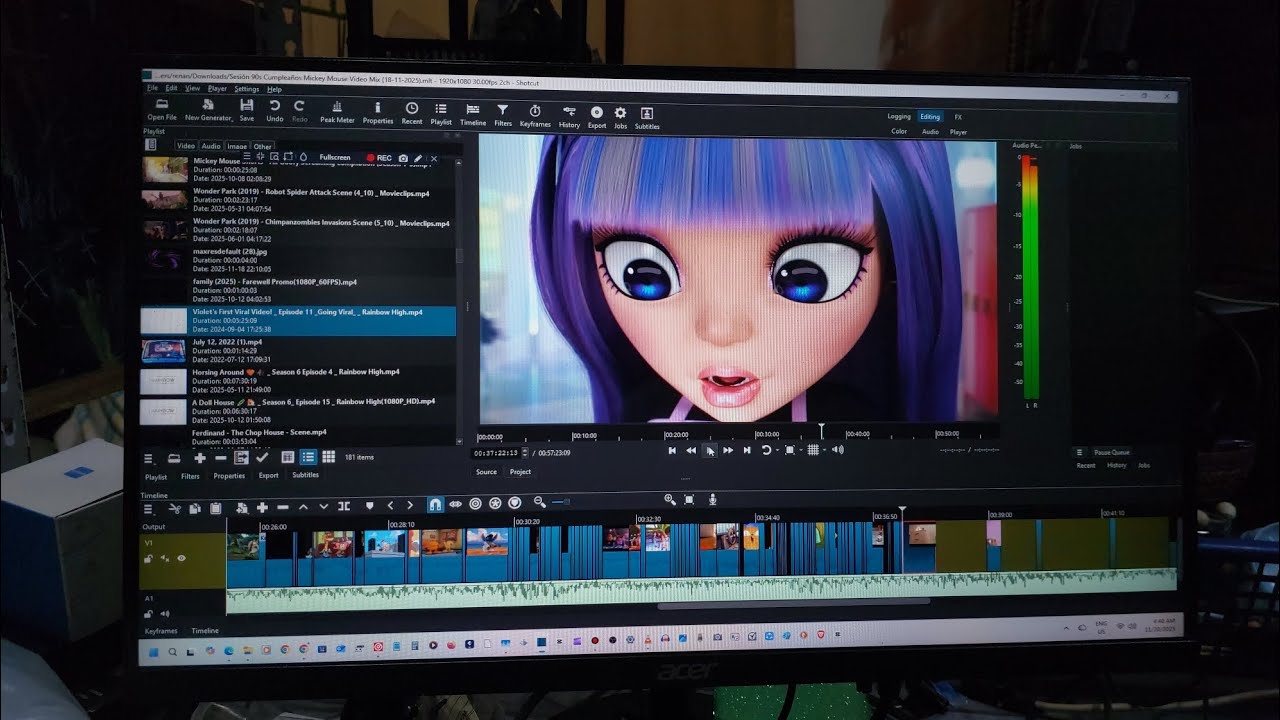Click the current timecode input field
Viewport: 1280px width, 720px height.
click(497, 453)
